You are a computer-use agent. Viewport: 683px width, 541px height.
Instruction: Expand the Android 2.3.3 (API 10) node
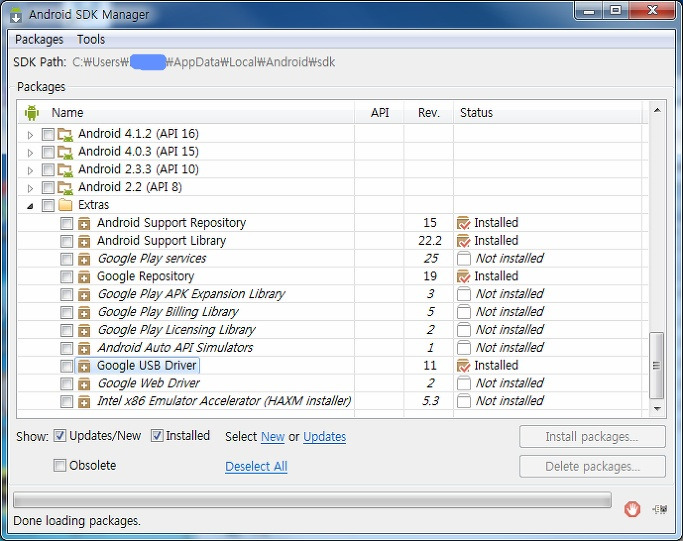30,170
